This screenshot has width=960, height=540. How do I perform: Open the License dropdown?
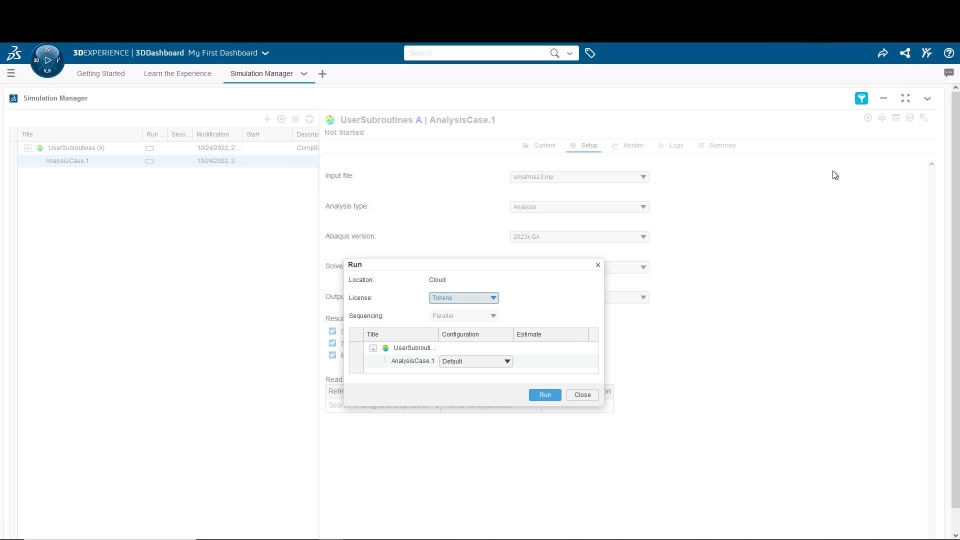463,298
